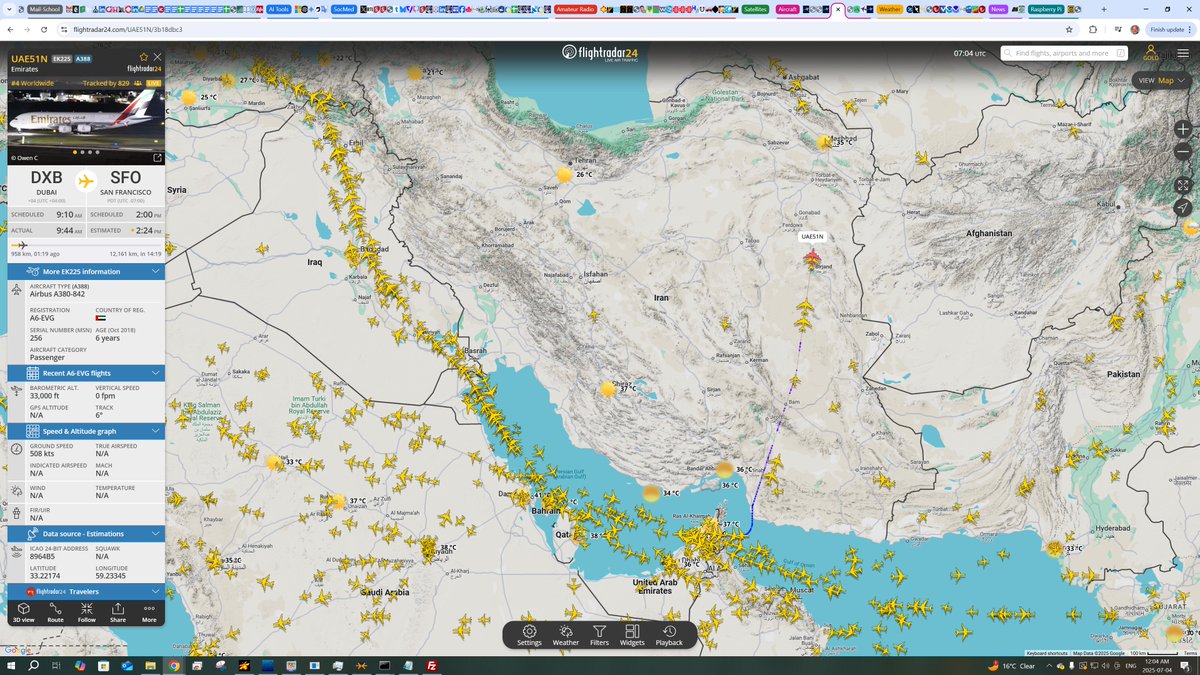Expand Speed & Altitude graph section
This screenshot has height=675, width=1200.
click(86, 431)
